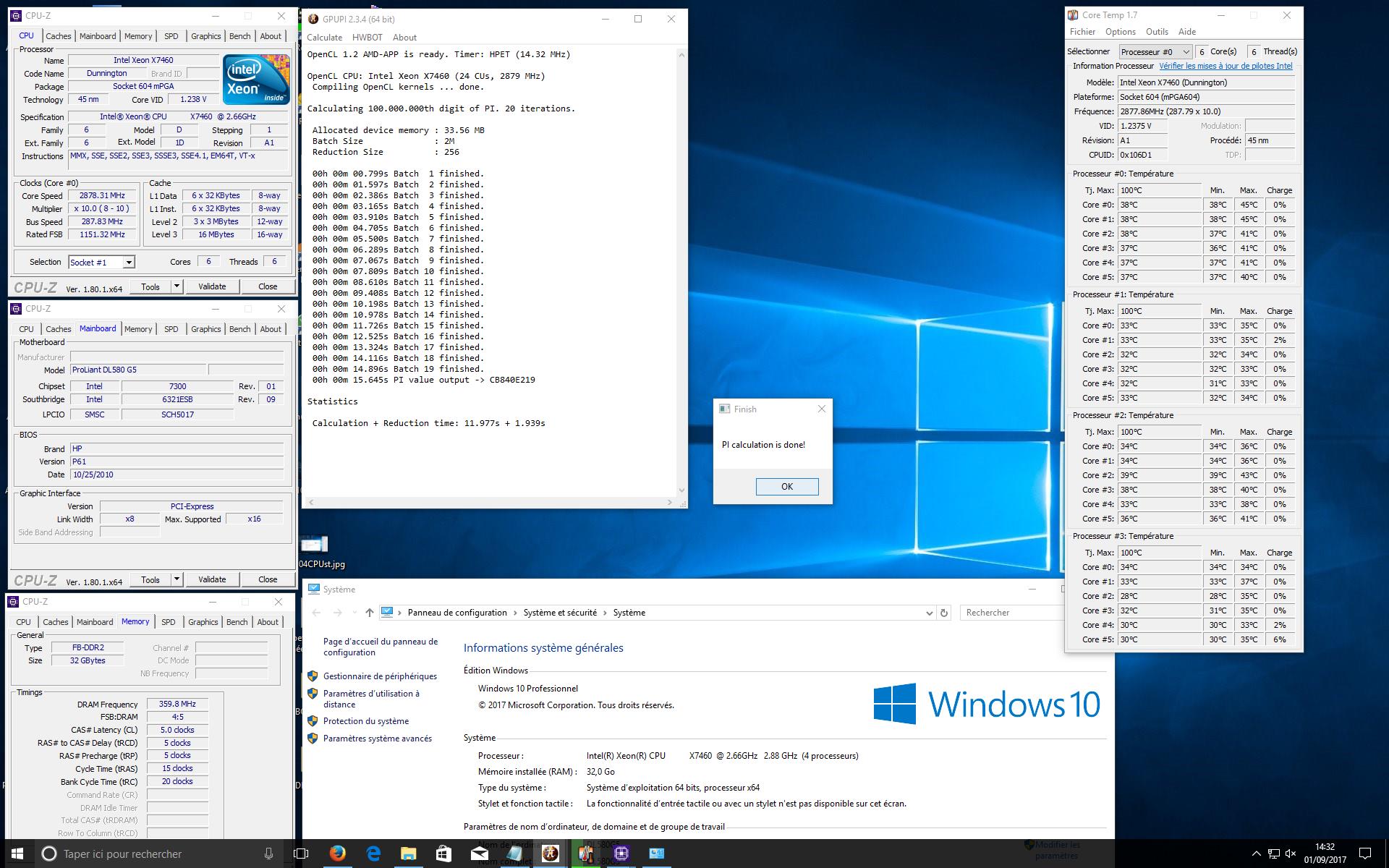
Task: Click the Close button in the Mainboard CPU-Z window
Action: [268, 579]
